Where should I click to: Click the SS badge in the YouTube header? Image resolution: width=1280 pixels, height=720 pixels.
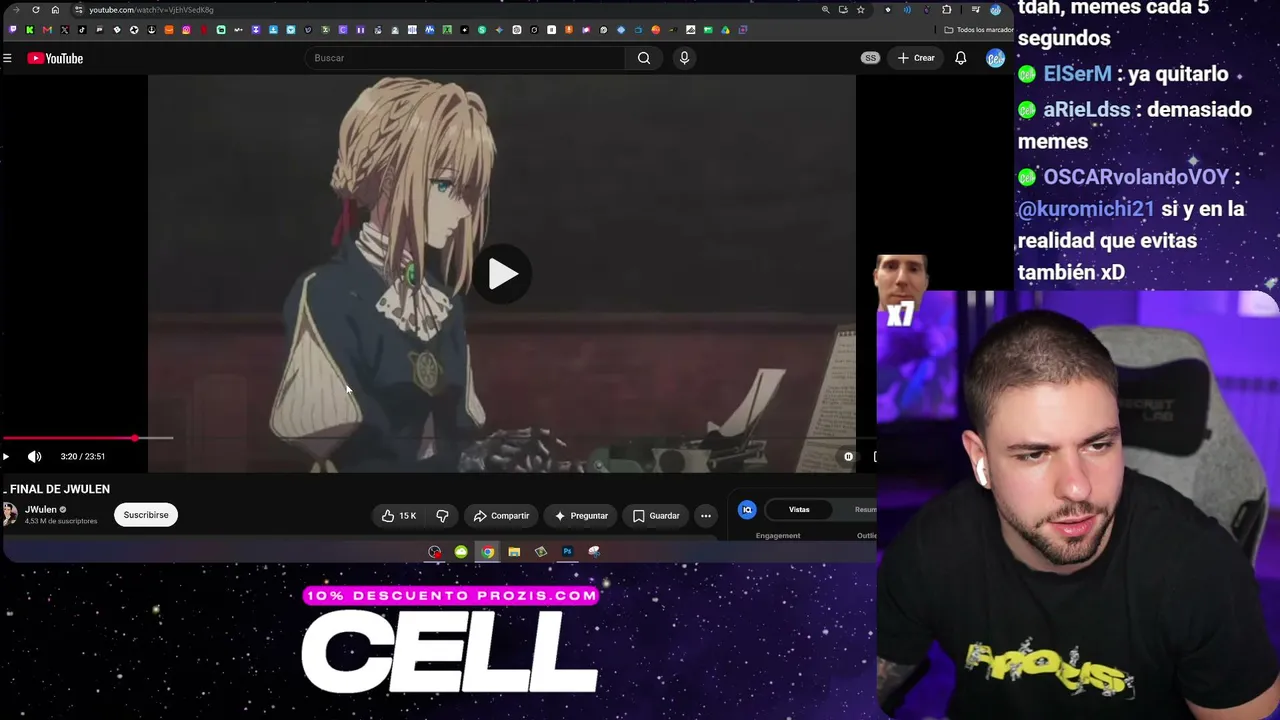(x=870, y=58)
